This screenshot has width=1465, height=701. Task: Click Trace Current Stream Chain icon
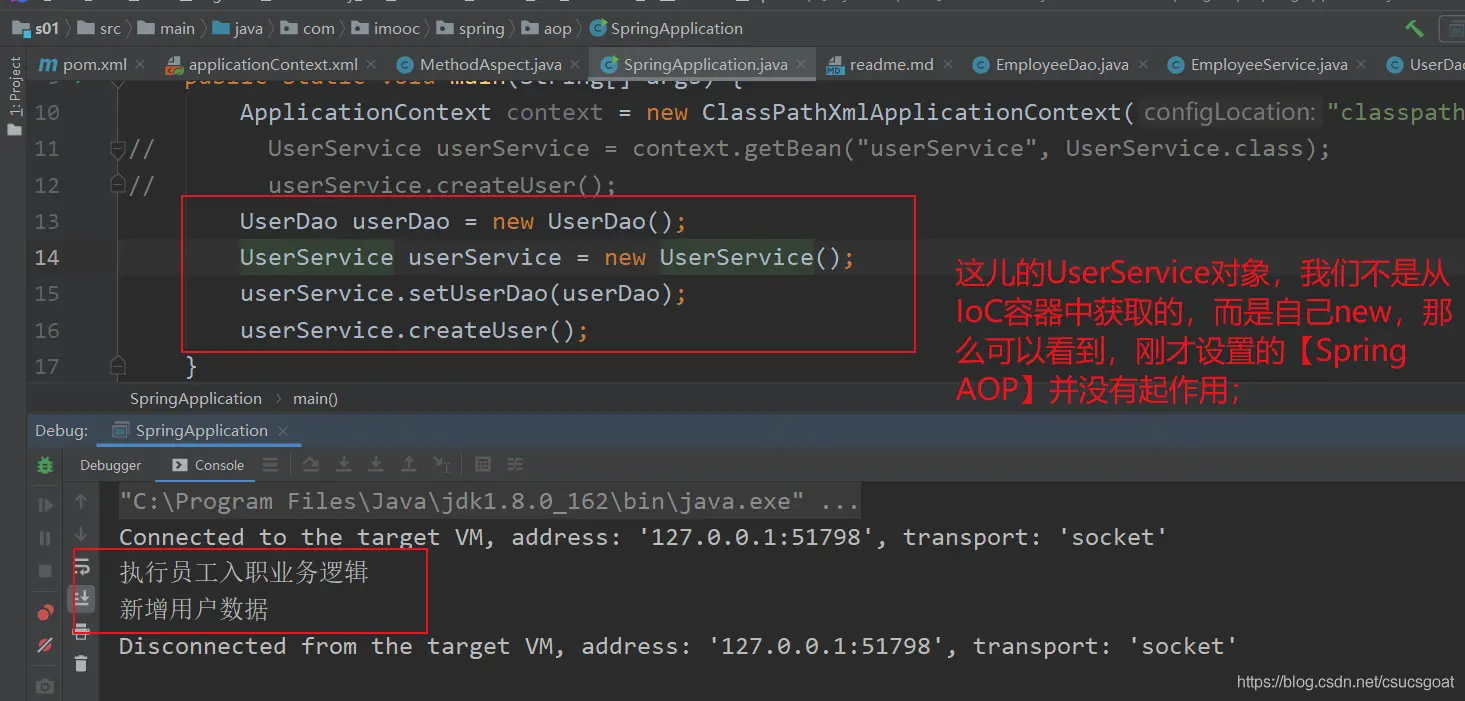point(515,465)
